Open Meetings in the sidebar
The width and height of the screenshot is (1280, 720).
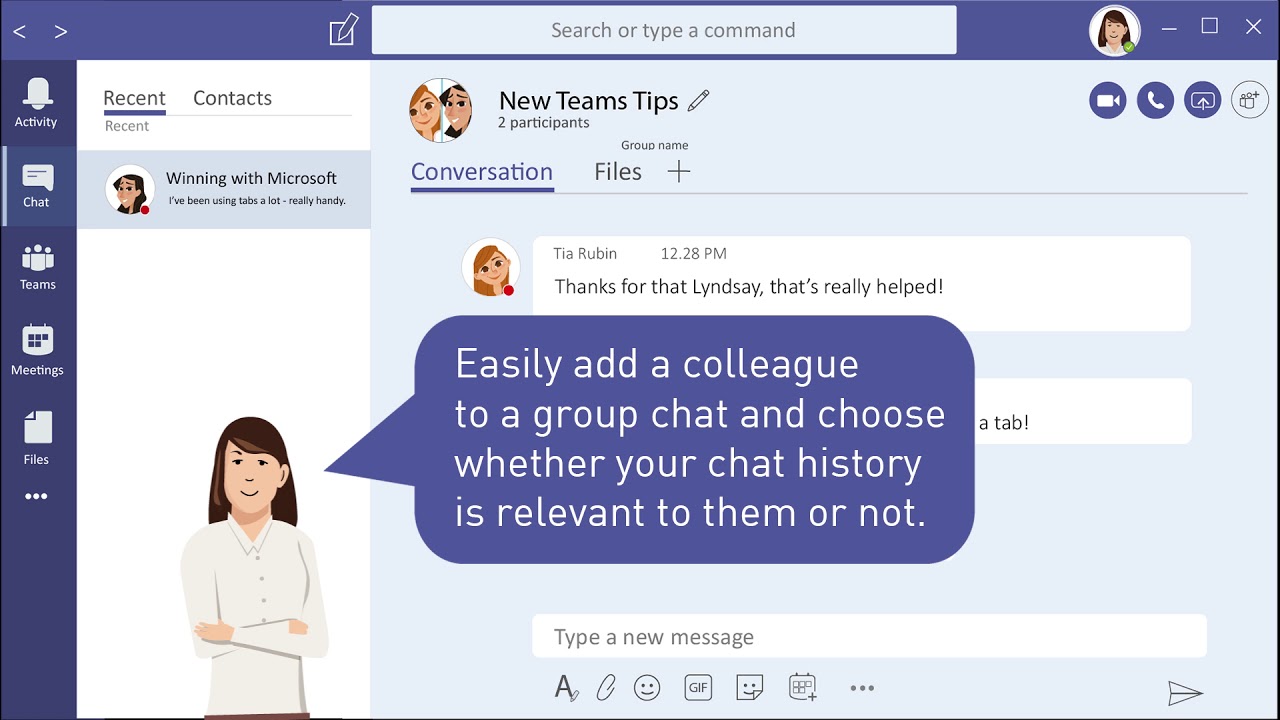coord(37,351)
